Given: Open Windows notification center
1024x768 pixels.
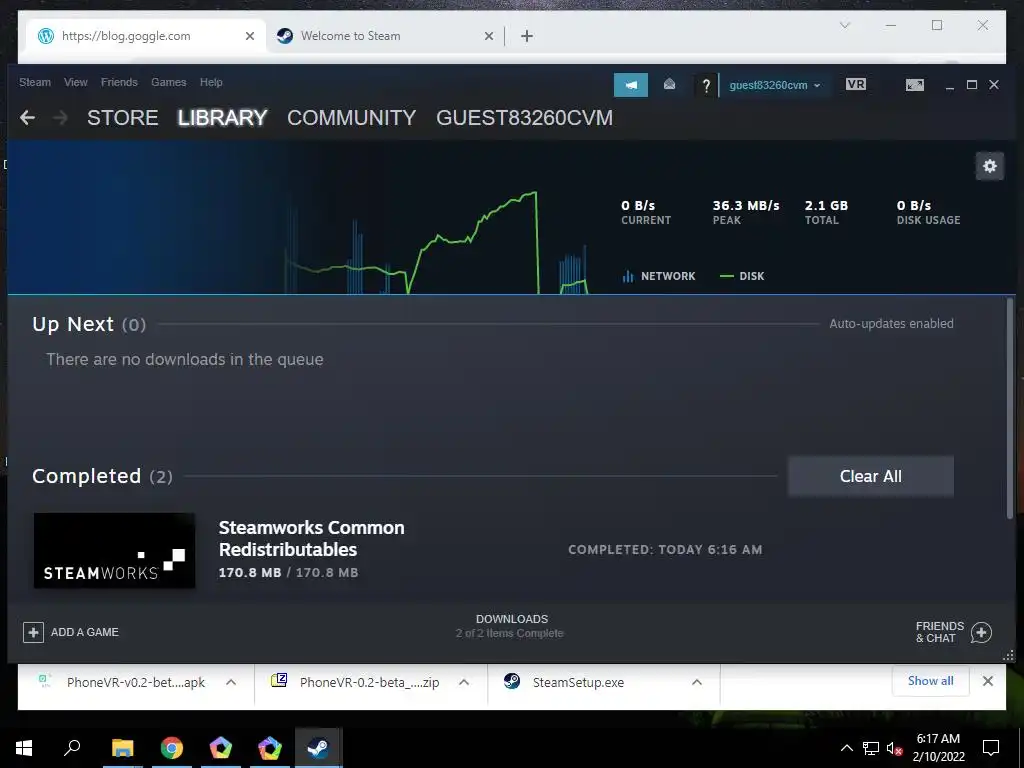Looking at the screenshot, I should [991, 748].
